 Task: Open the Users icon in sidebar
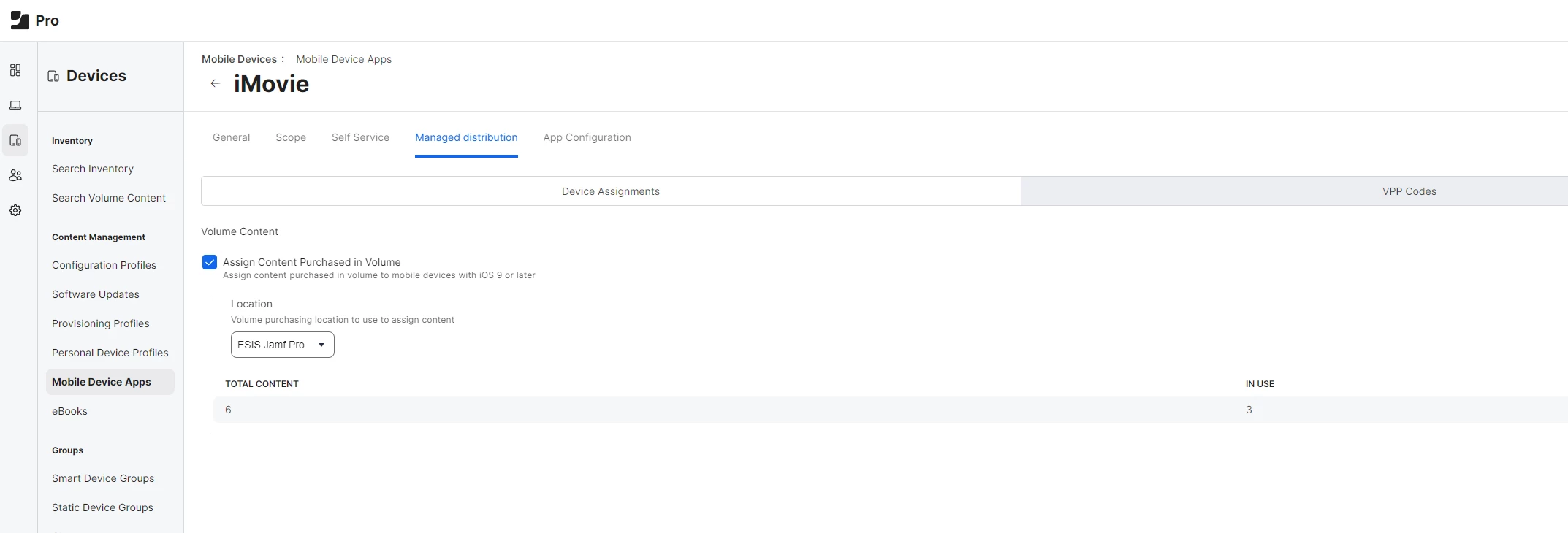coord(15,175)
